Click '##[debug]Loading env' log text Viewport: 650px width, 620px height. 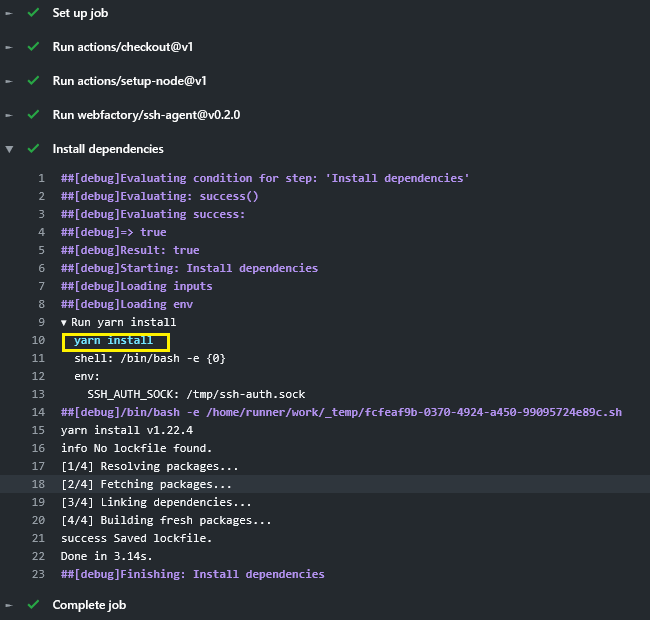(127, 305)
